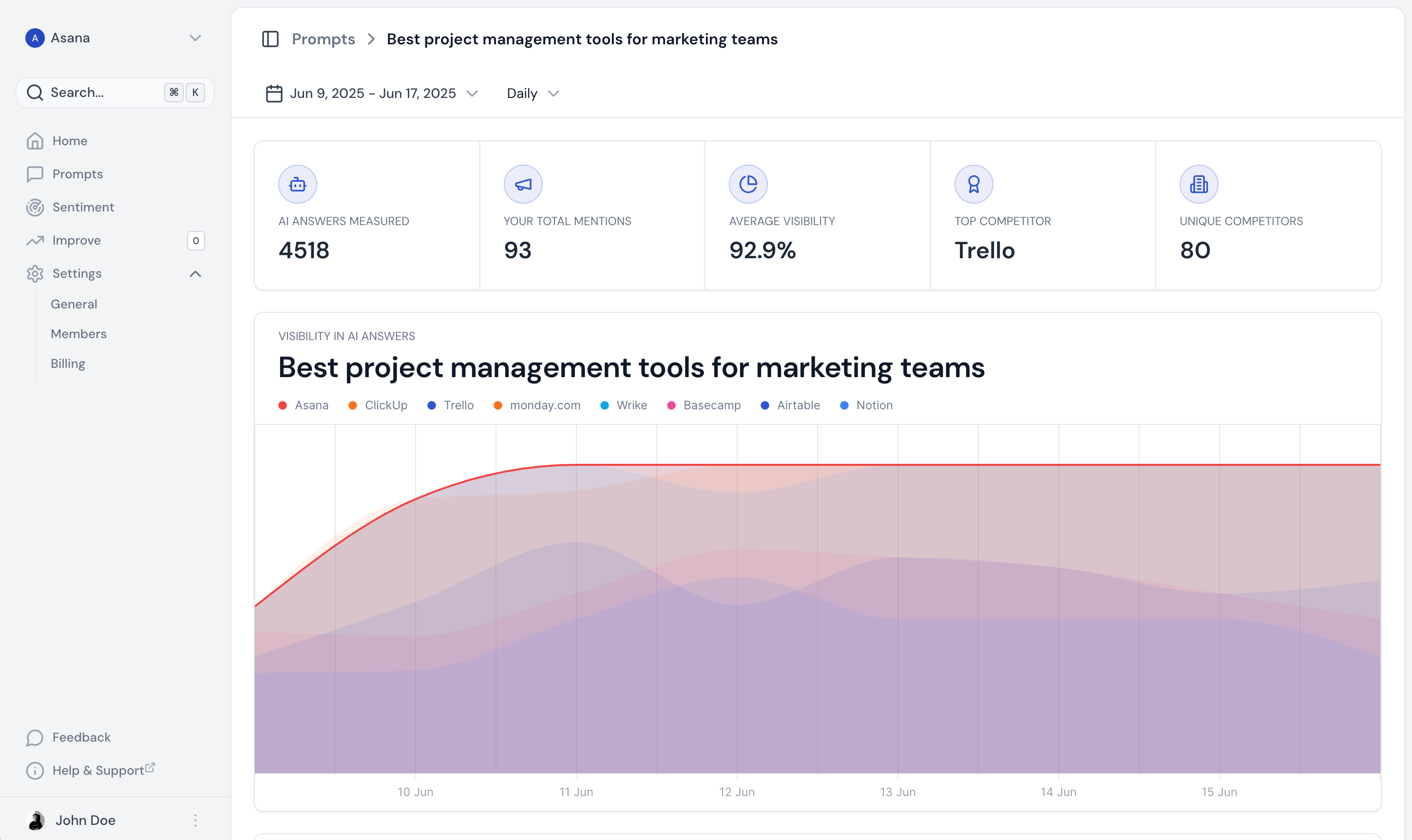Navigate to Prompts via the breadcrumb link

click(323, 38)
